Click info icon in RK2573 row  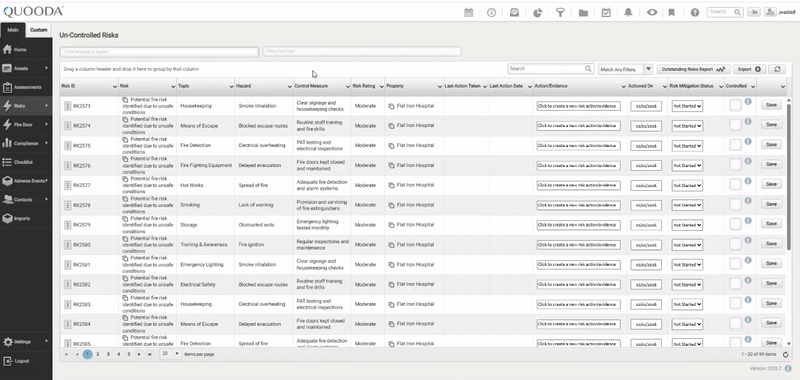(748, 102)
